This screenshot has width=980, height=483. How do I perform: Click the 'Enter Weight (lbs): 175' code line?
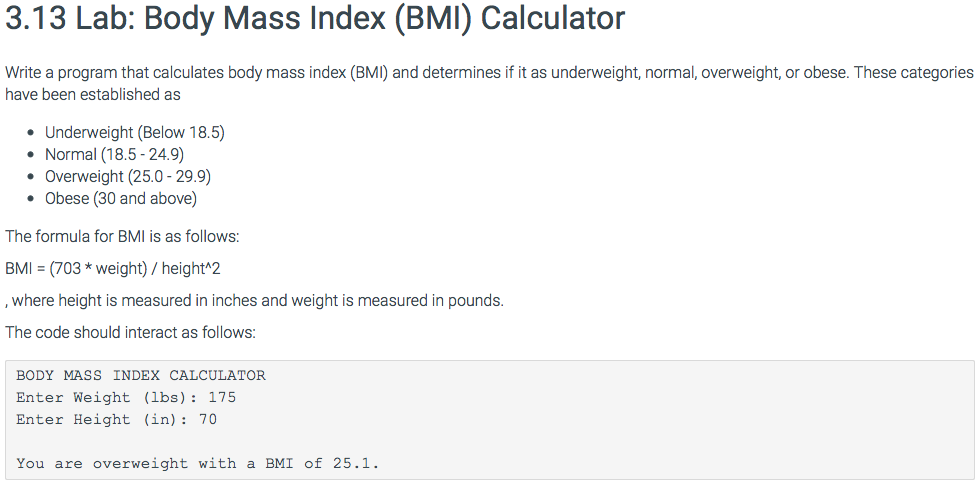(126, 397)
